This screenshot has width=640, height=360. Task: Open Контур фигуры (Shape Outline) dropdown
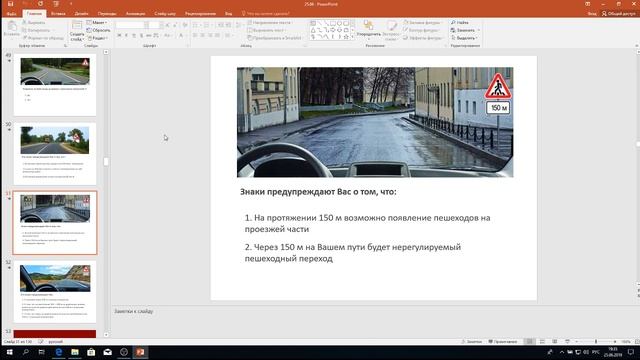pos(422,30)
